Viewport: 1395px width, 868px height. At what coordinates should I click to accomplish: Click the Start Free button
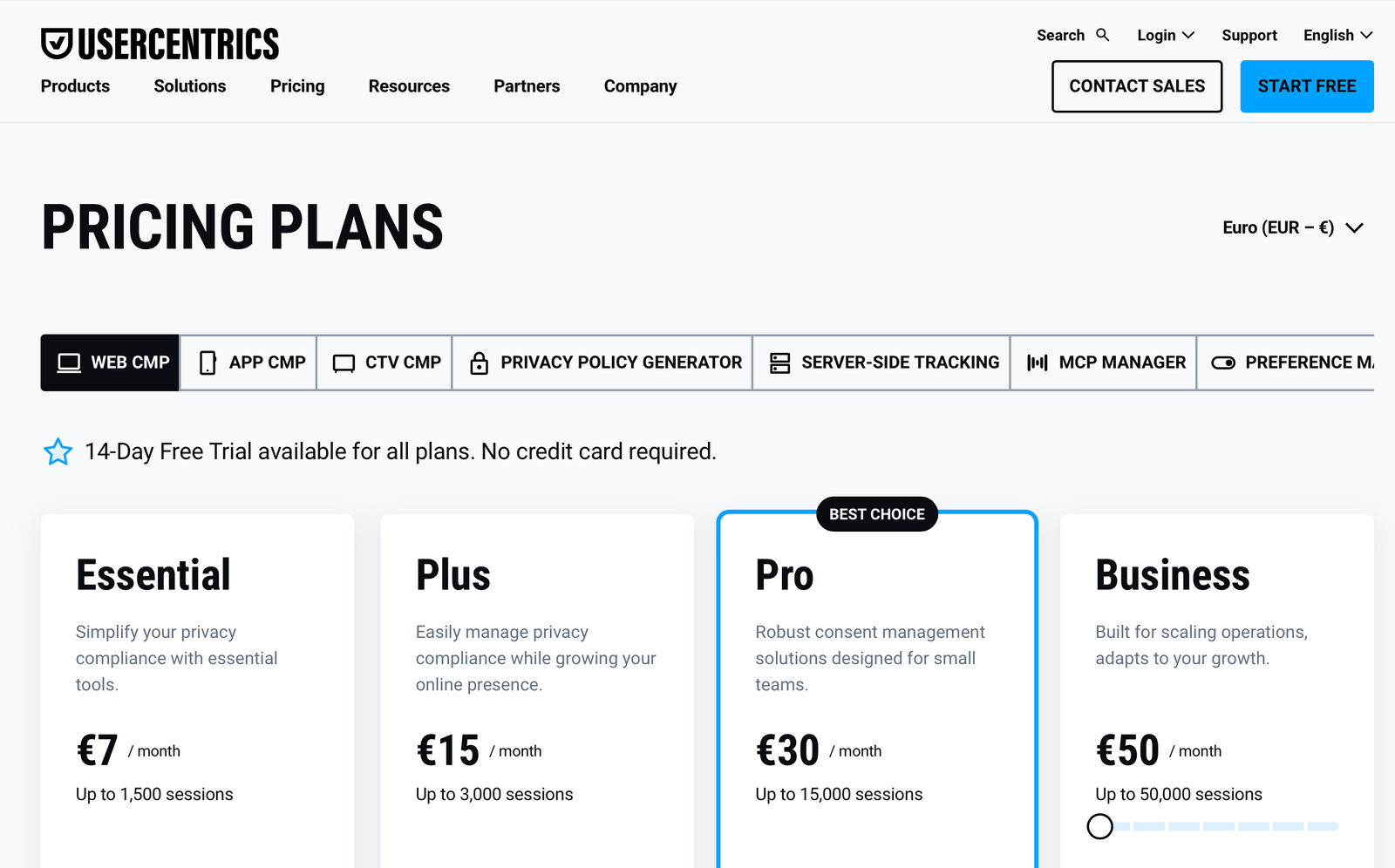click(x=1306, y=86)
